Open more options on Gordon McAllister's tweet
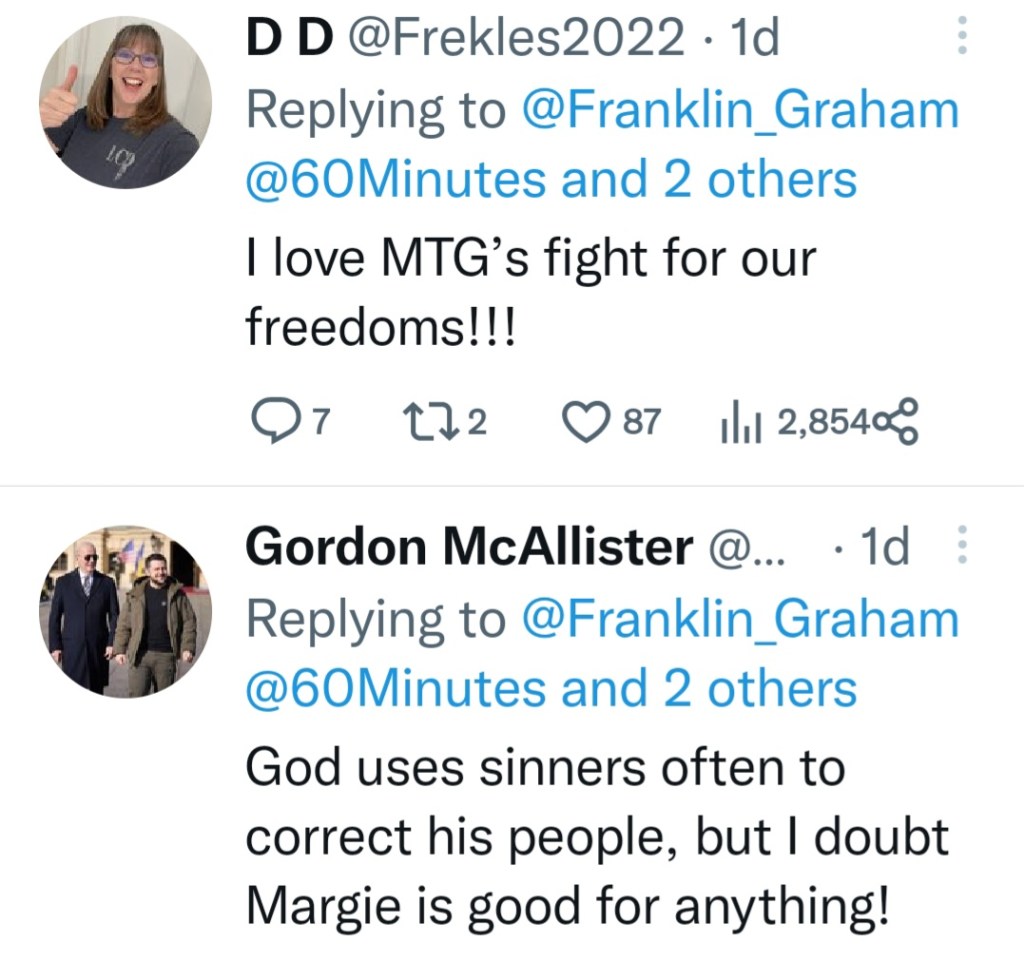Viewport: 1024px width, 961px height. (x=962, y=546)
